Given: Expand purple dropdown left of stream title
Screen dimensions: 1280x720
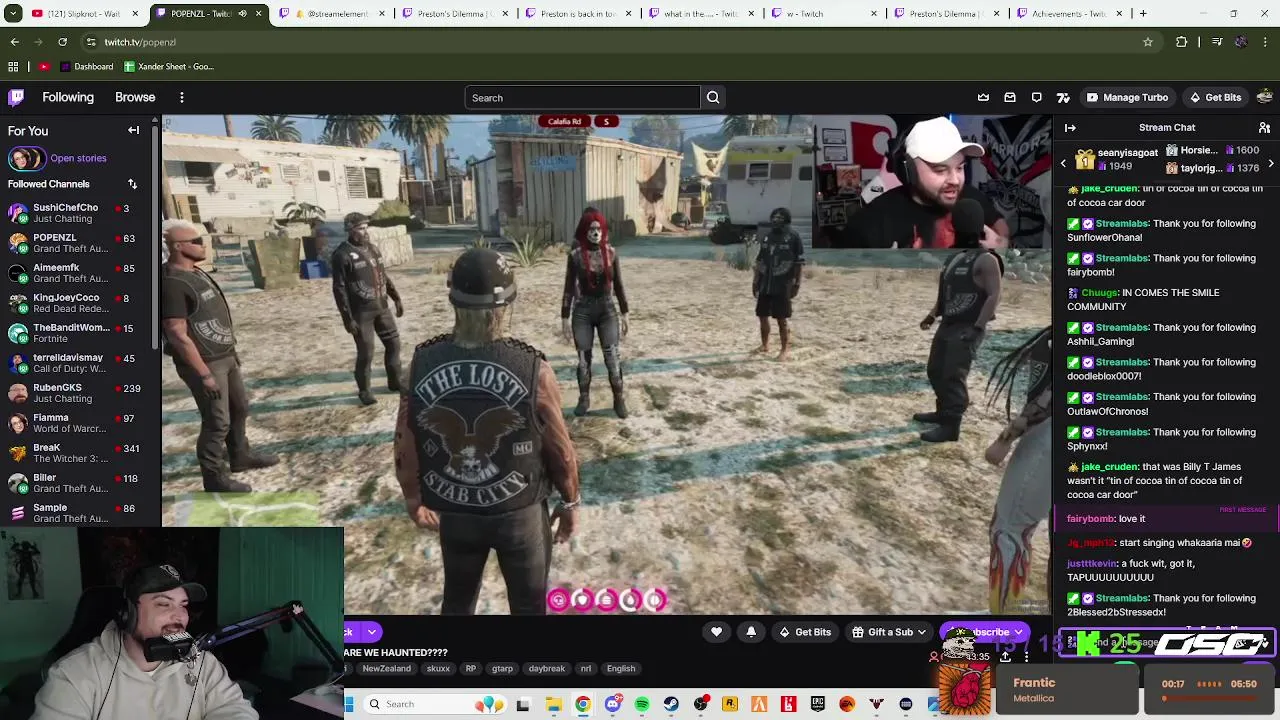Looking at the screenshot, I should [x=371, y=632].
